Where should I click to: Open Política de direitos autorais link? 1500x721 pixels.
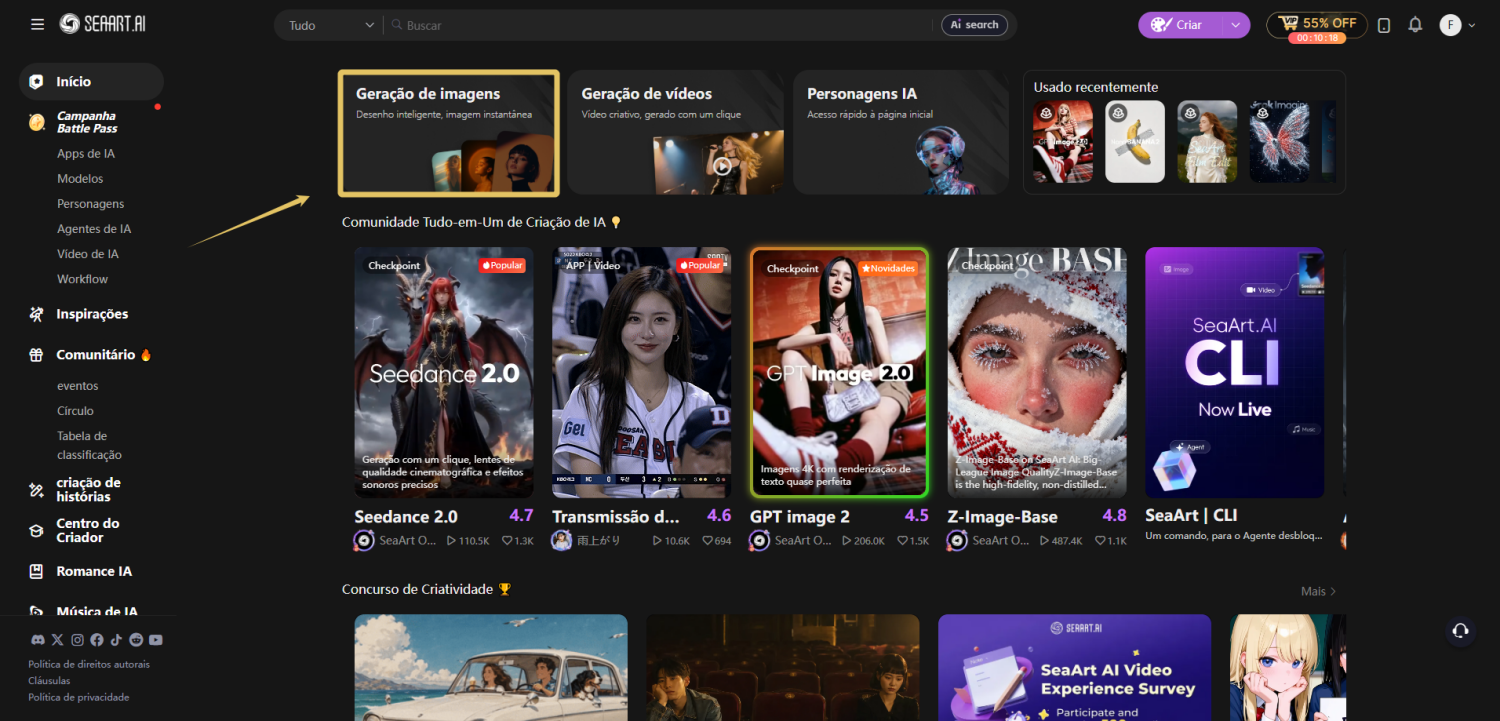coord(89,664)
